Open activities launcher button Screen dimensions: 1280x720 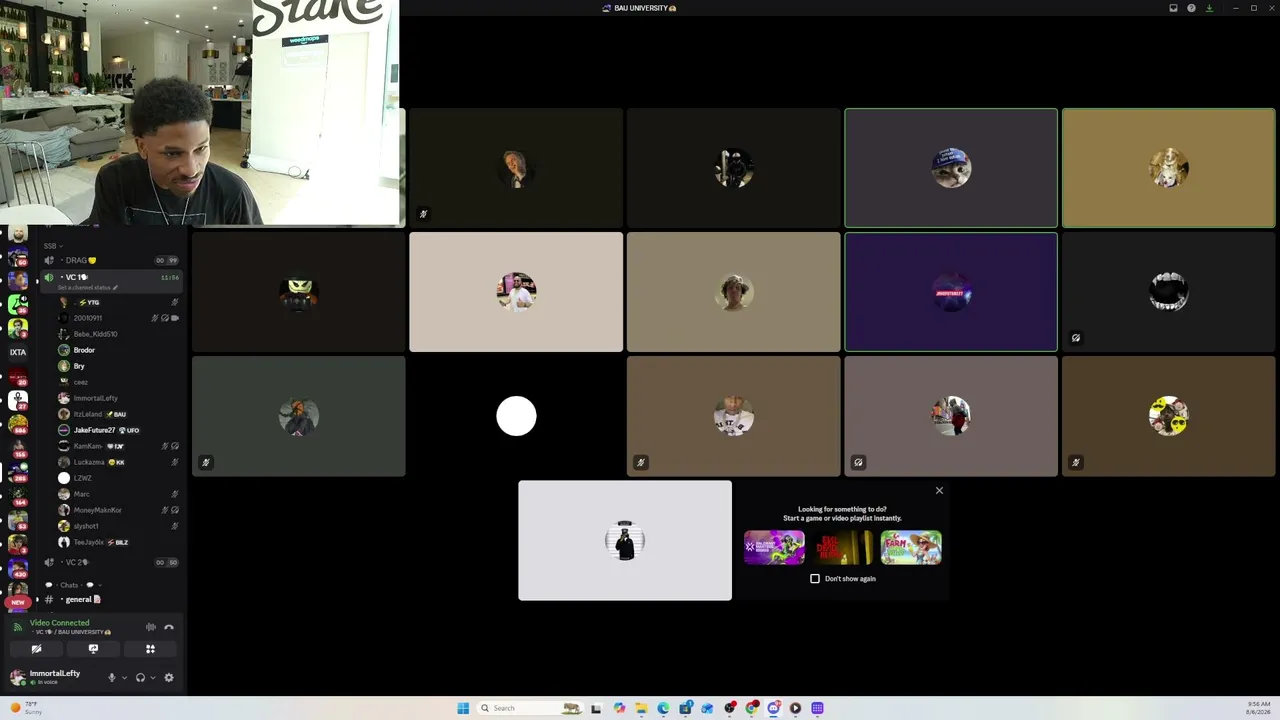[x=150, y=649]
